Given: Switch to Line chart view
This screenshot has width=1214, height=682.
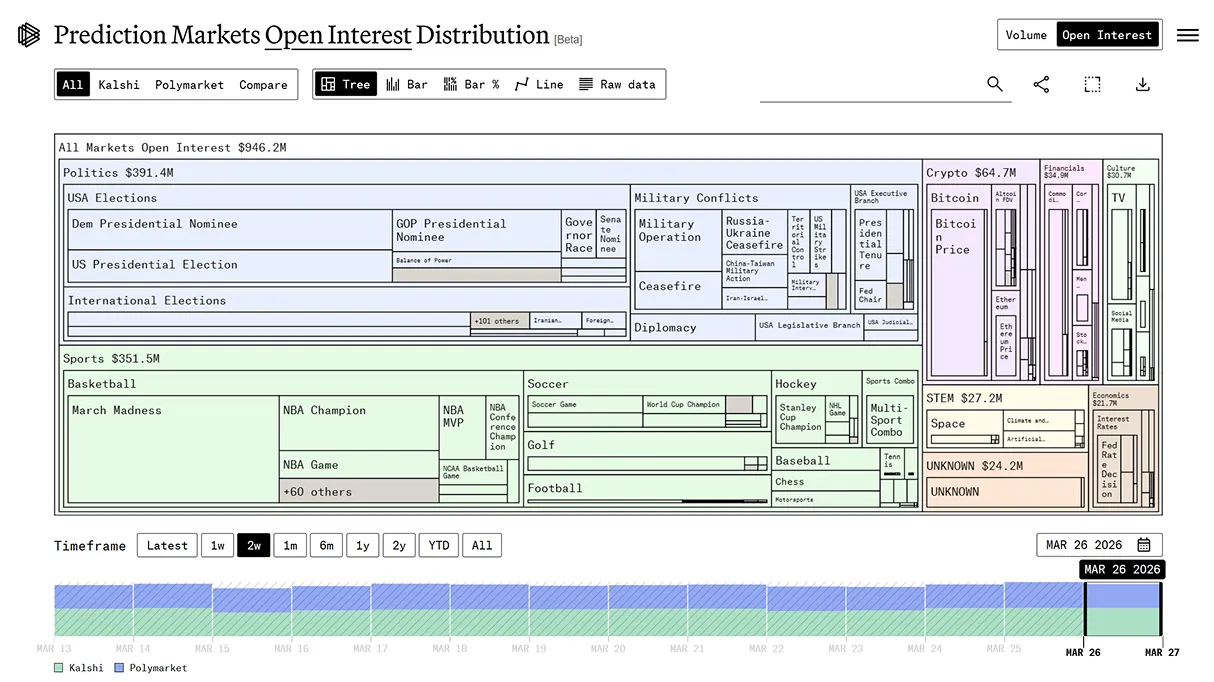Looking at the screenshot, I should [539, 85].
